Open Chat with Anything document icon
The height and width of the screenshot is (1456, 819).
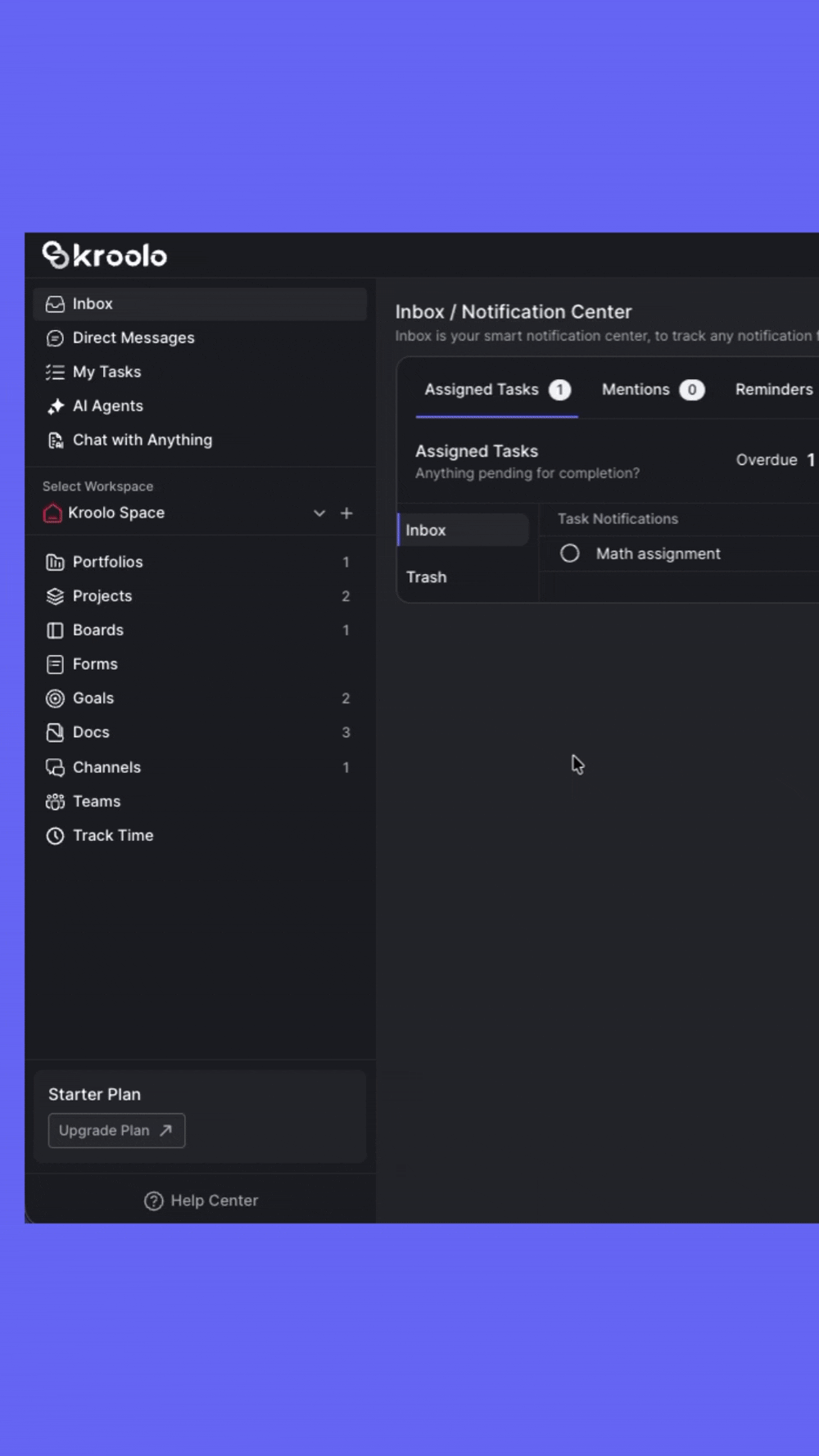tap(55, 441)
